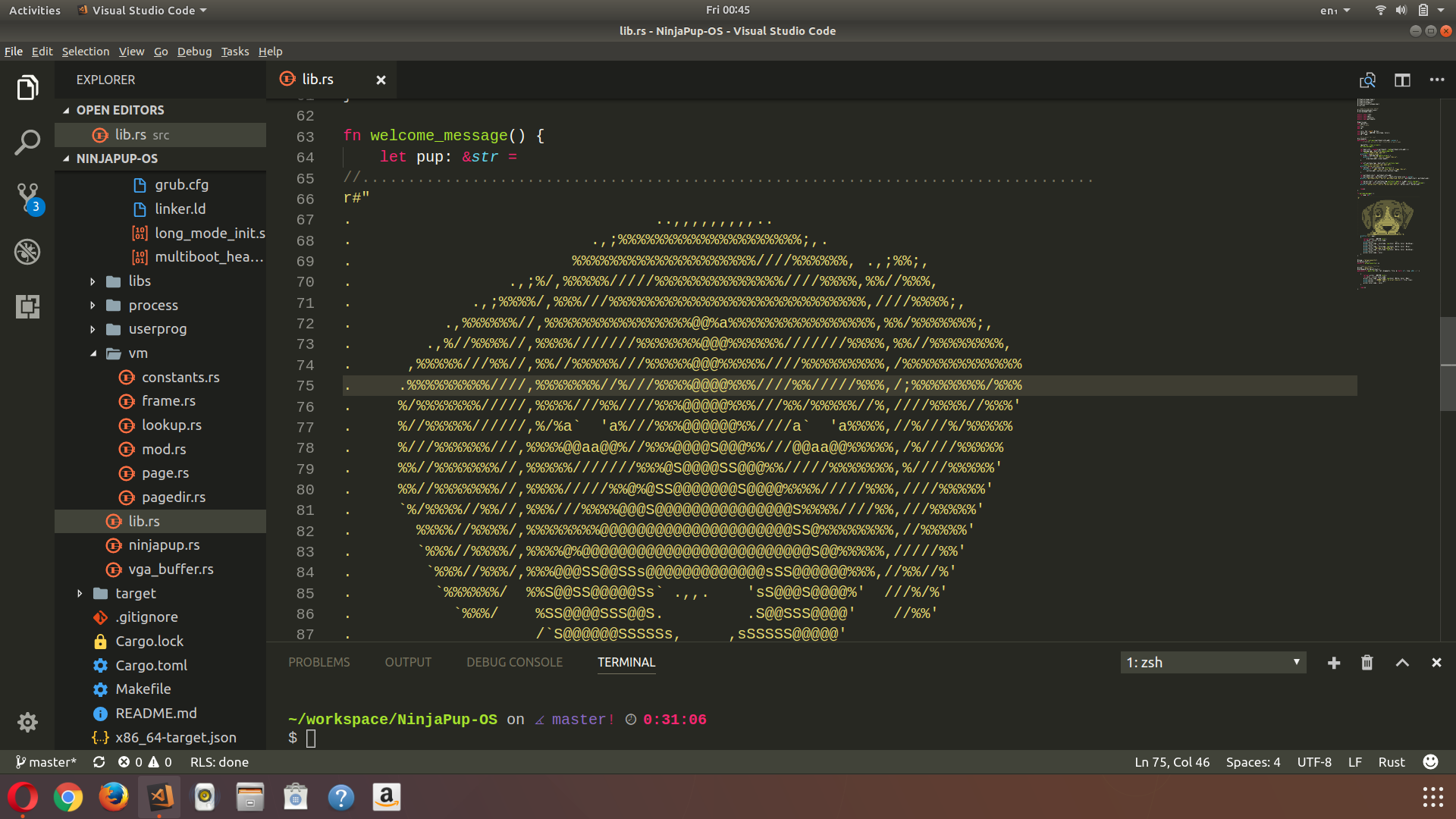1456x819 pixels.
Task: Open Source Control view with 3 changes
Action: [x=27, y=196]
